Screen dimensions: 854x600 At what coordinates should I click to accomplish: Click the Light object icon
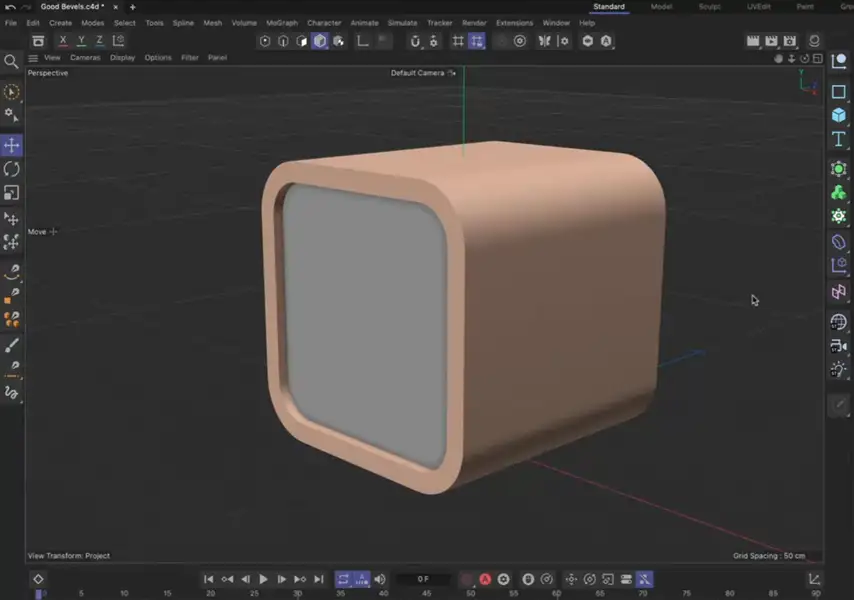pos(839,370)
